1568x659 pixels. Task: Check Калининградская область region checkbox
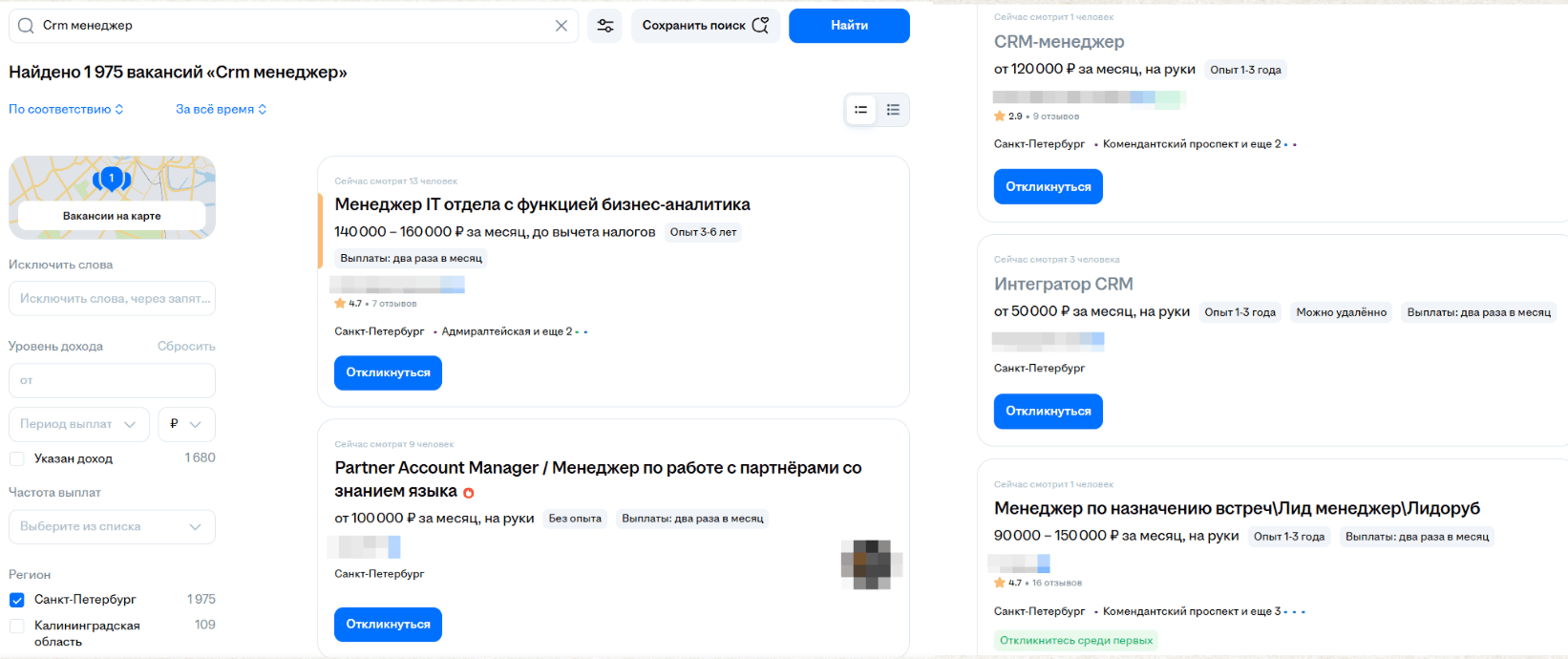[17, 626]
